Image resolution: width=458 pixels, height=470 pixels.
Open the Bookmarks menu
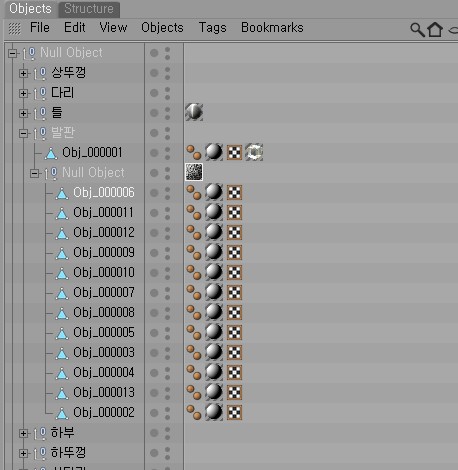272,28
